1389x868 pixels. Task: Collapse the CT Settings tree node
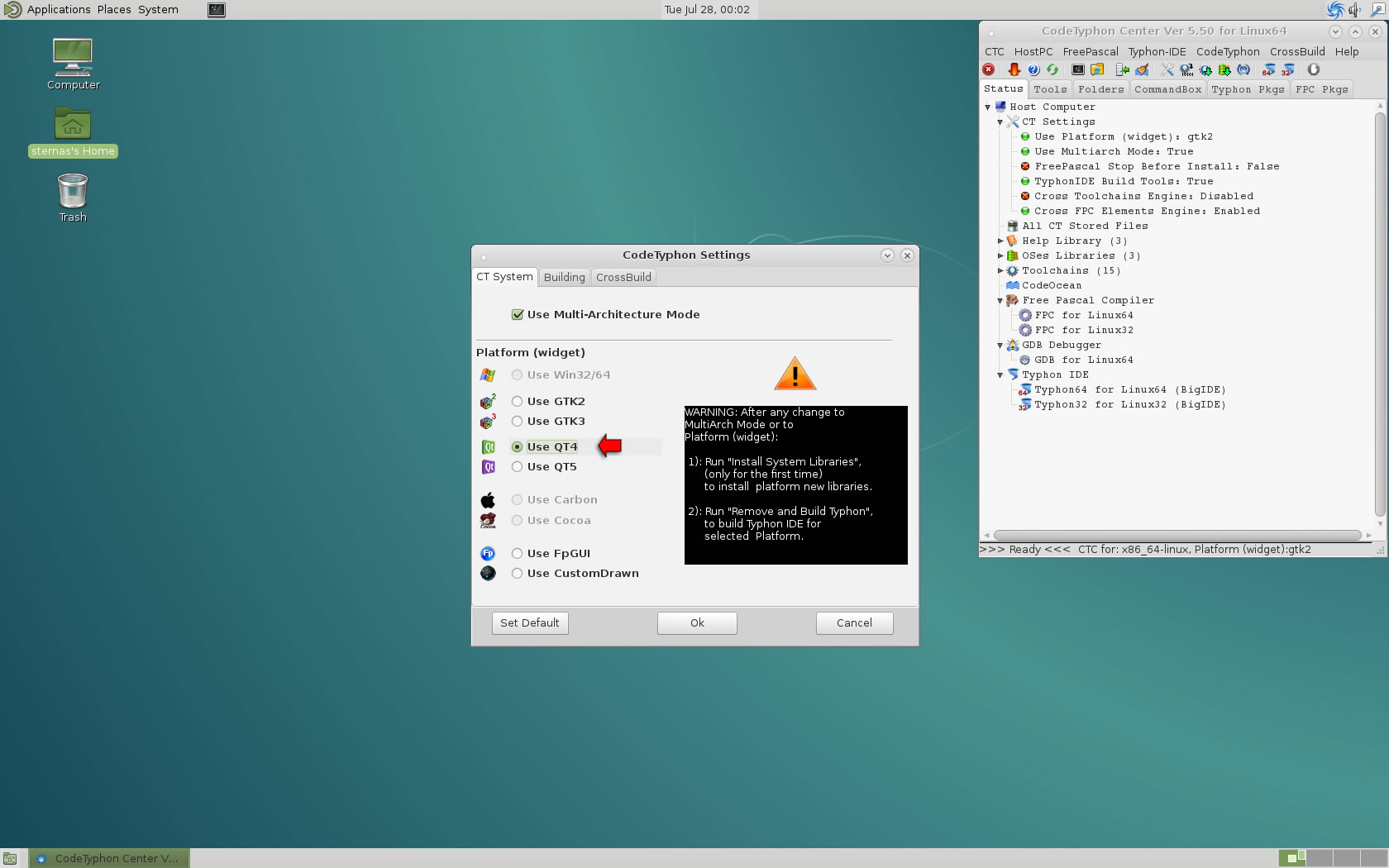click(1000, 122)
